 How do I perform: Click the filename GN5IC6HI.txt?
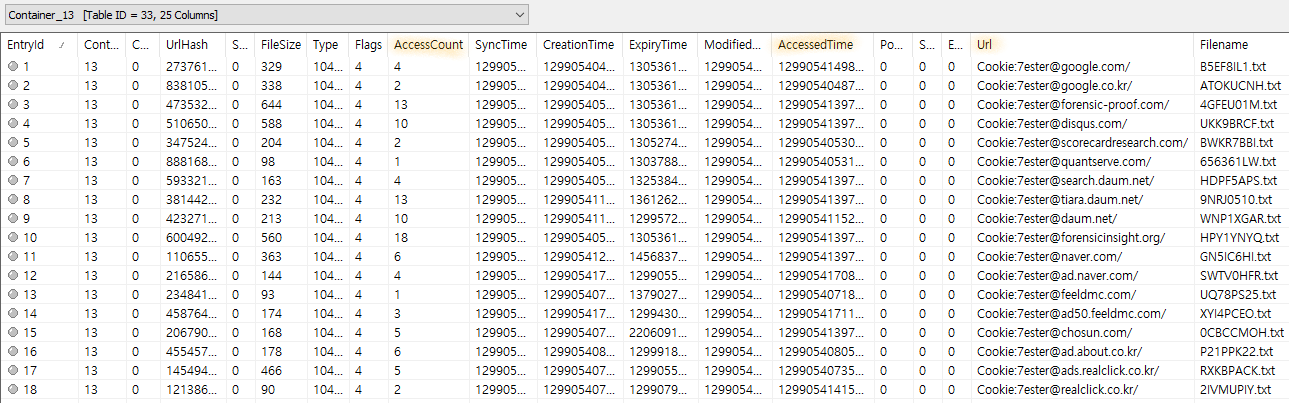click(1236, 256)
